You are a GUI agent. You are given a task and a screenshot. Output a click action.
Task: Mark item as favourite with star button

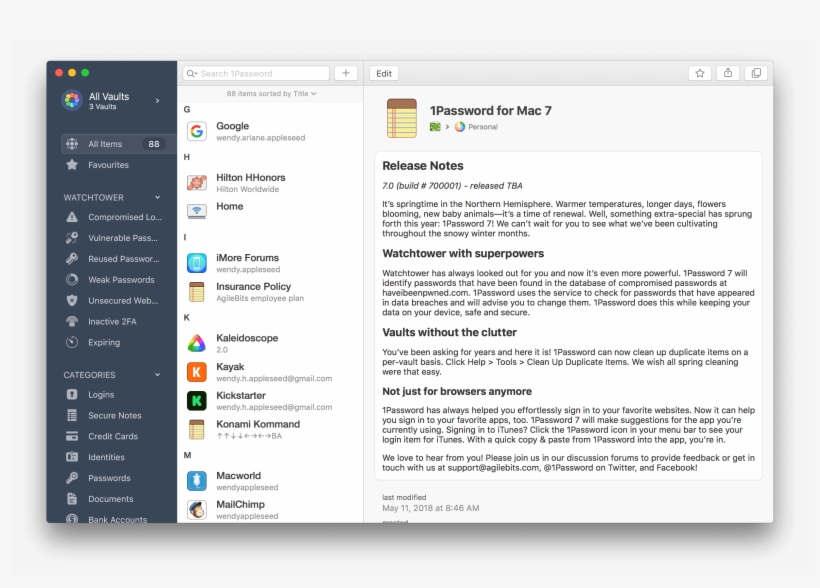(x=700, y=73)
